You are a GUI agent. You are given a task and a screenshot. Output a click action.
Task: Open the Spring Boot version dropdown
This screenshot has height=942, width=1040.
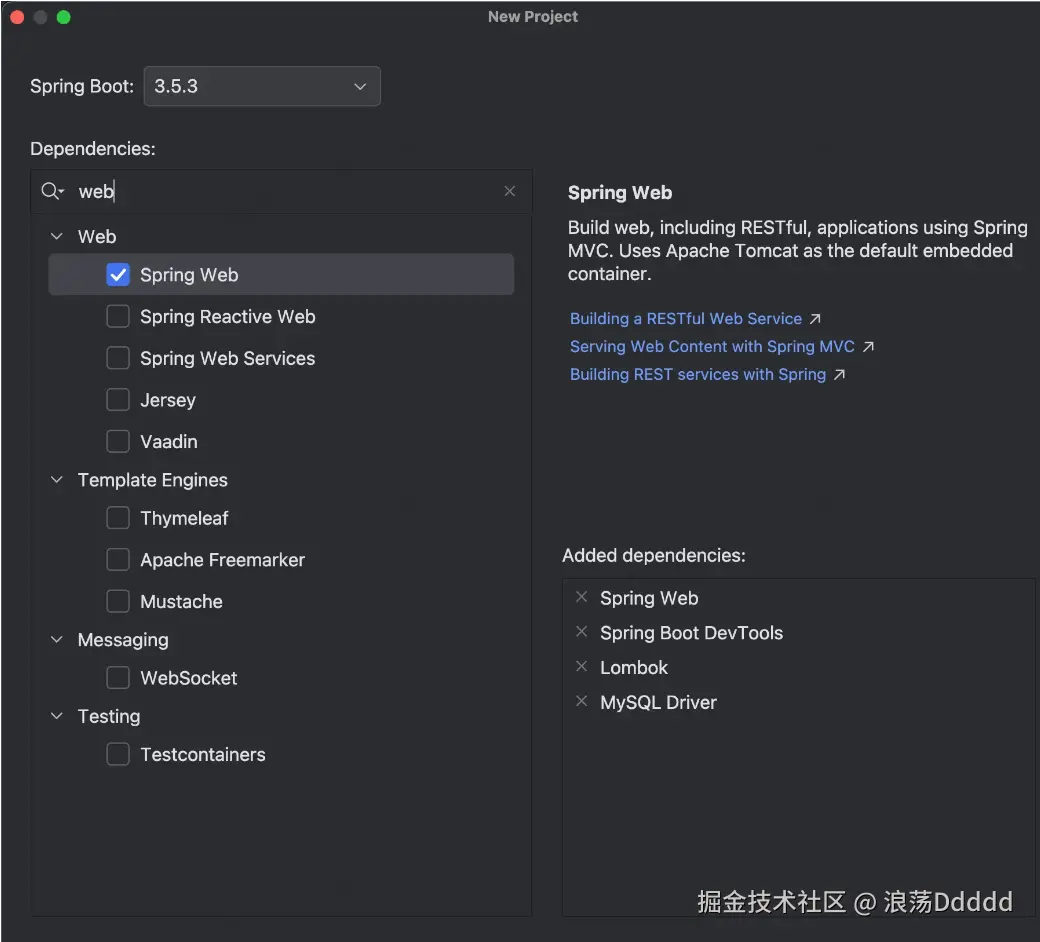(x=262, y=87)
